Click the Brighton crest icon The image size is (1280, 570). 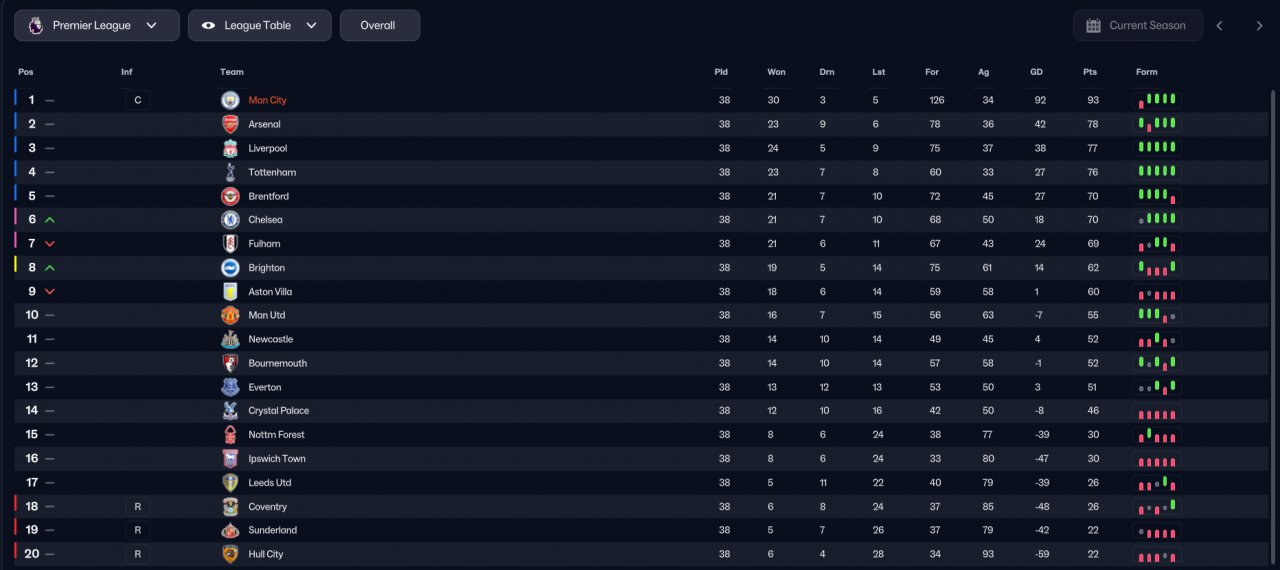tap(230, 267)
